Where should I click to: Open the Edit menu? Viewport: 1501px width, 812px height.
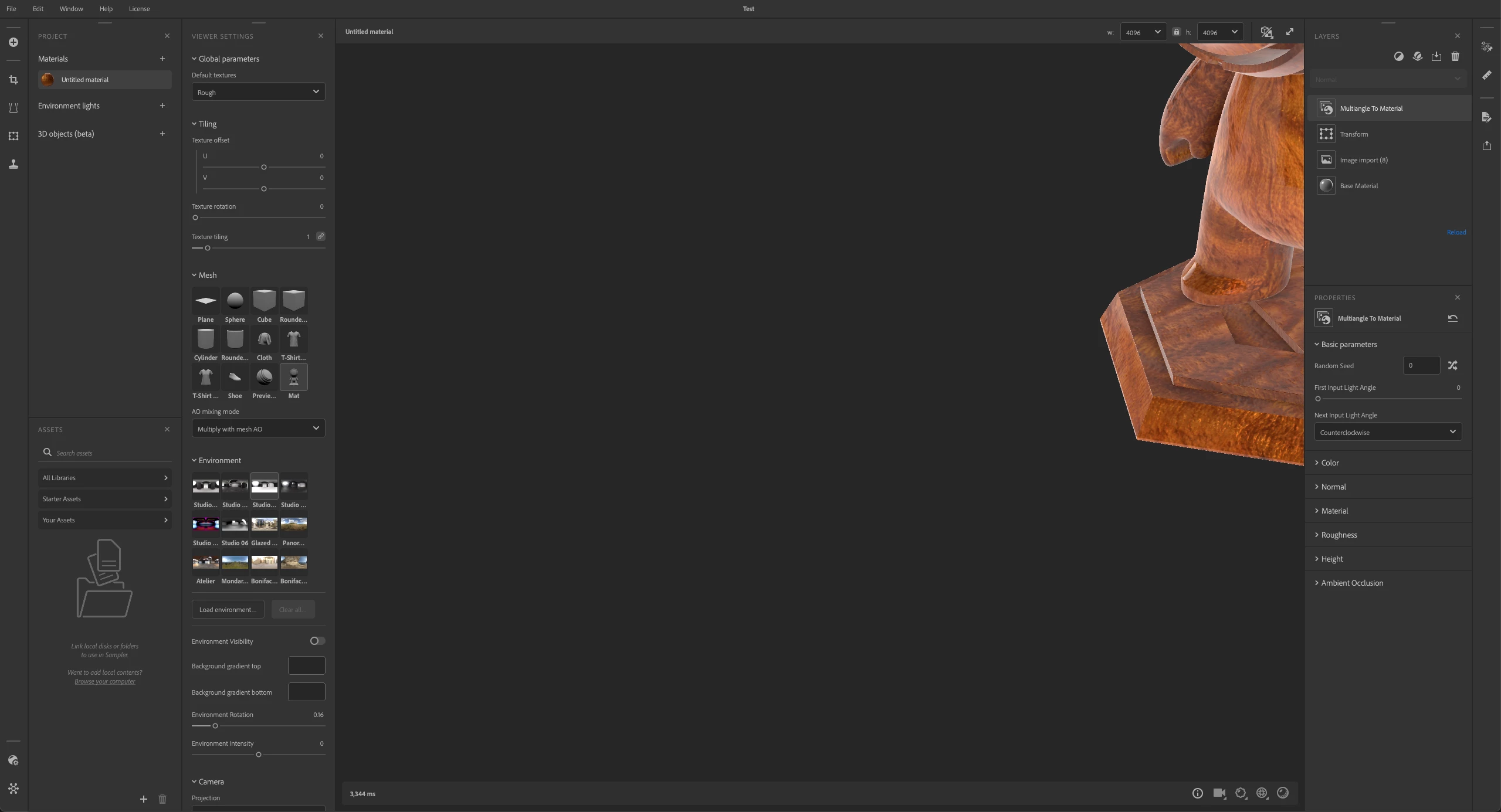point(38,9)
